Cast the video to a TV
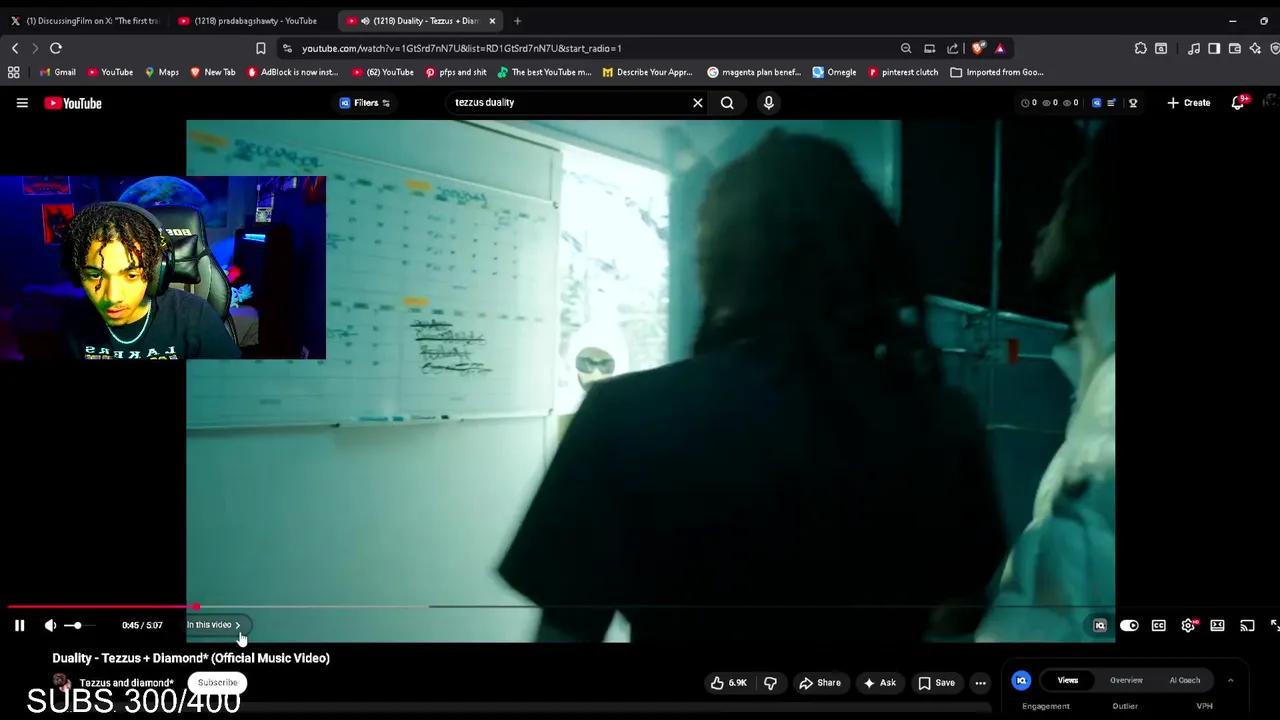Screen dimensions: 1280x720 pyautogui.click(x=1247, y=626)
